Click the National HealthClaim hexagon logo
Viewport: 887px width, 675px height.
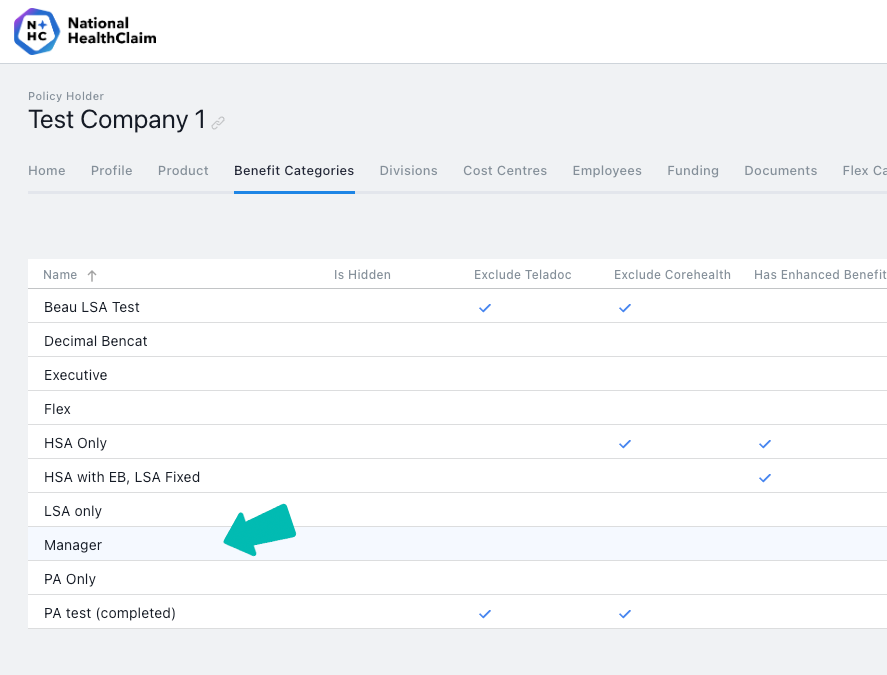coord(37,31)
